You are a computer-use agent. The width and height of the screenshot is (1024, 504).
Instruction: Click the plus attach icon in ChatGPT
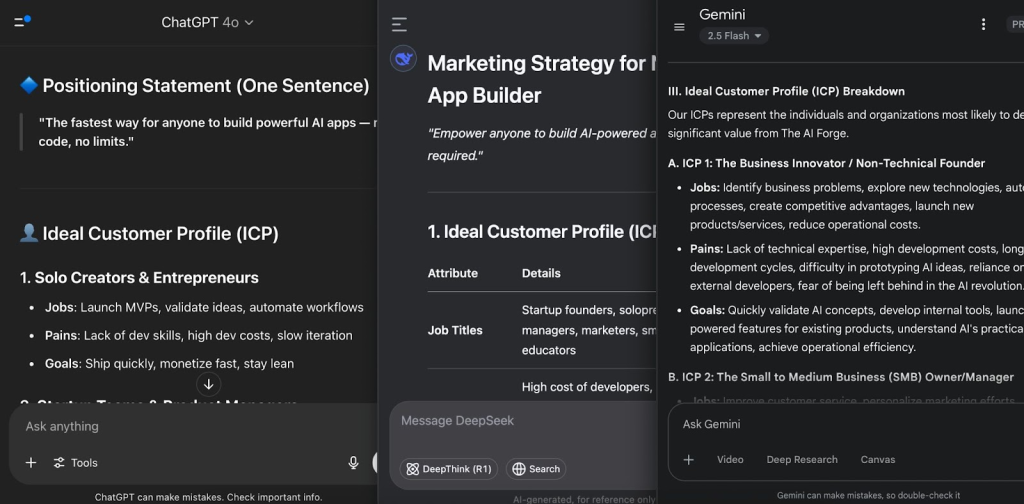[x=31, y=463]
